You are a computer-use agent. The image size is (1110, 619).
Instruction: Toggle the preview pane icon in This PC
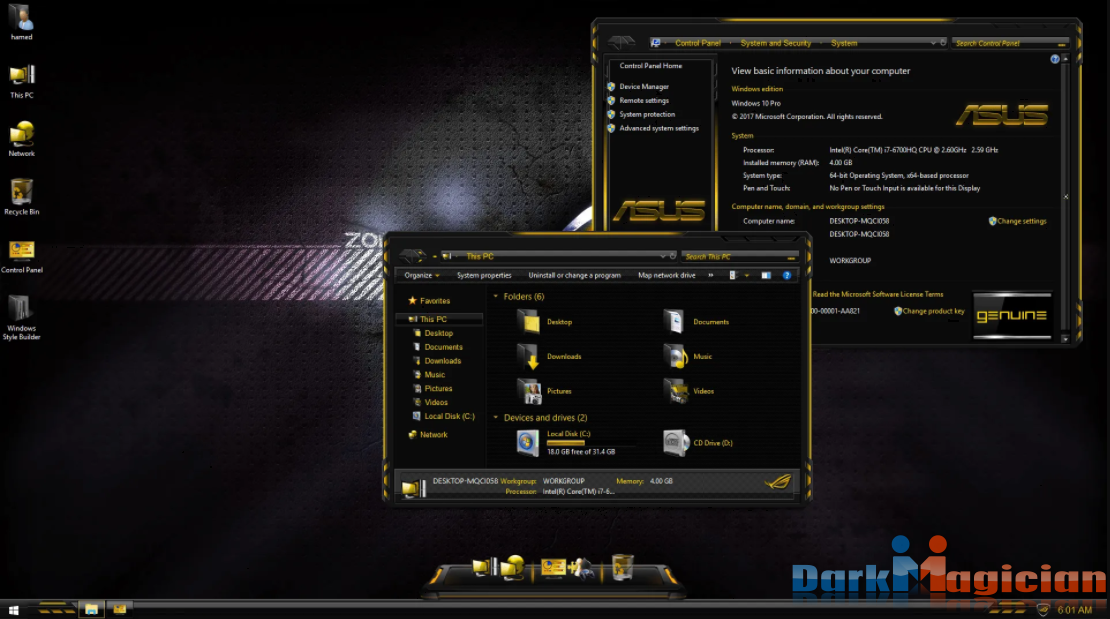766,276
